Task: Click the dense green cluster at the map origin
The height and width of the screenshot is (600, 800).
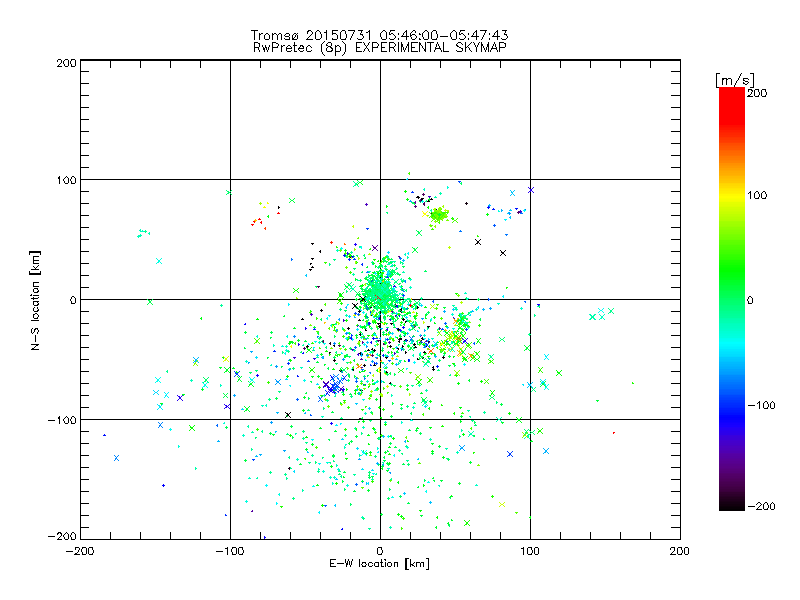Action: click(x=380, y=292)
